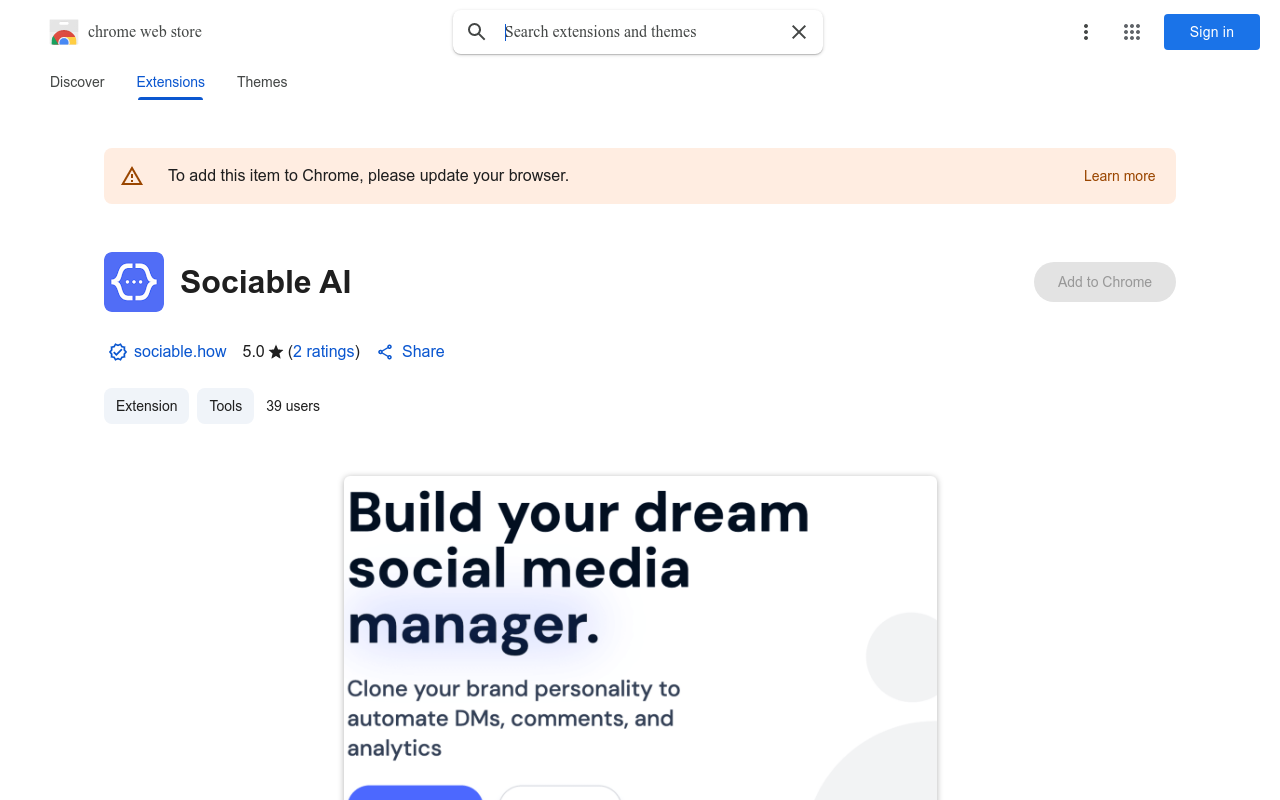Screen dimensions: 1280x800
Task: Click the promotional screenshot image
Action: [x=640, y=638]
